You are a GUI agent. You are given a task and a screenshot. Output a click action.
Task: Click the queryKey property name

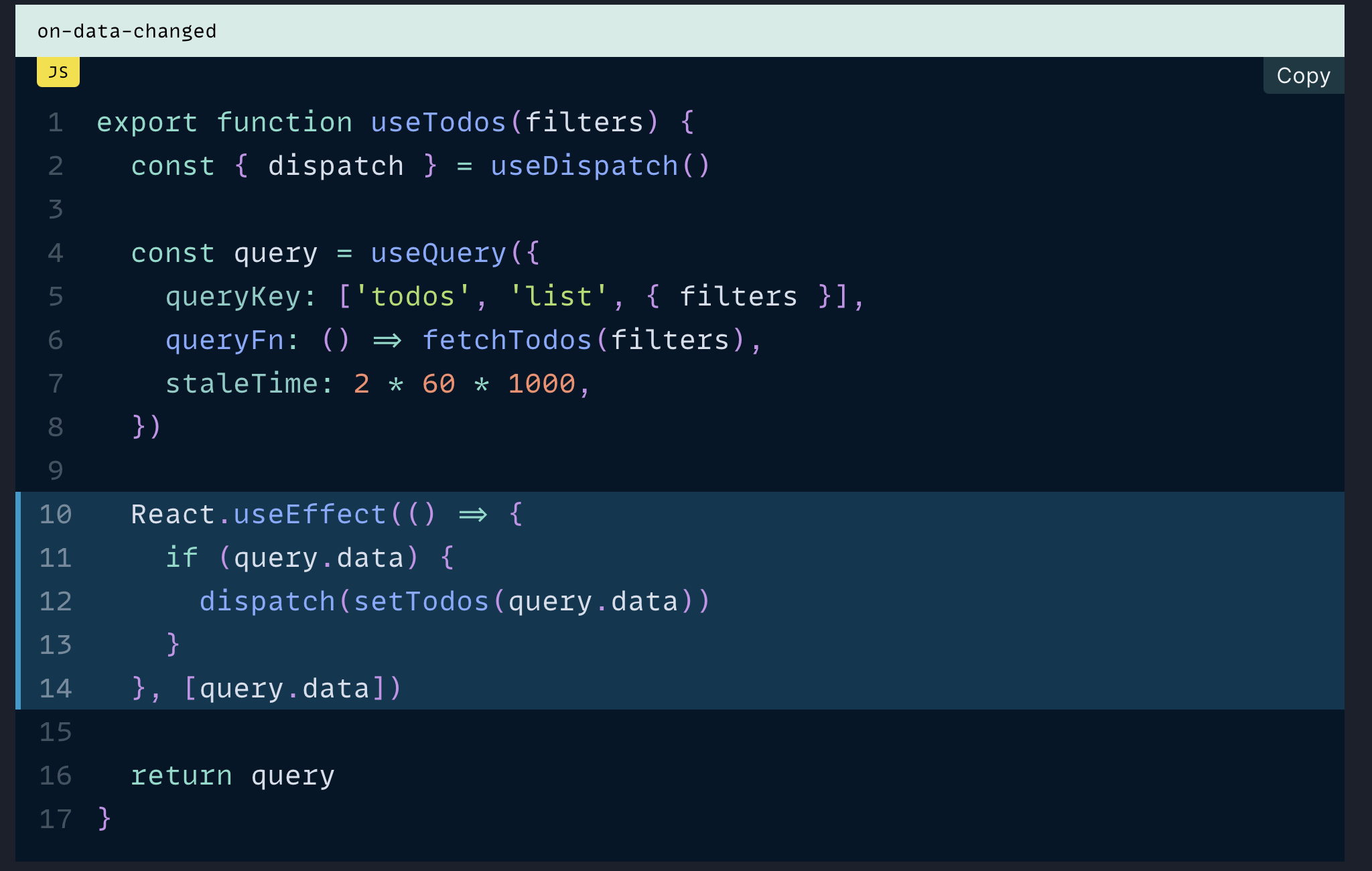[x=233, y=297]
